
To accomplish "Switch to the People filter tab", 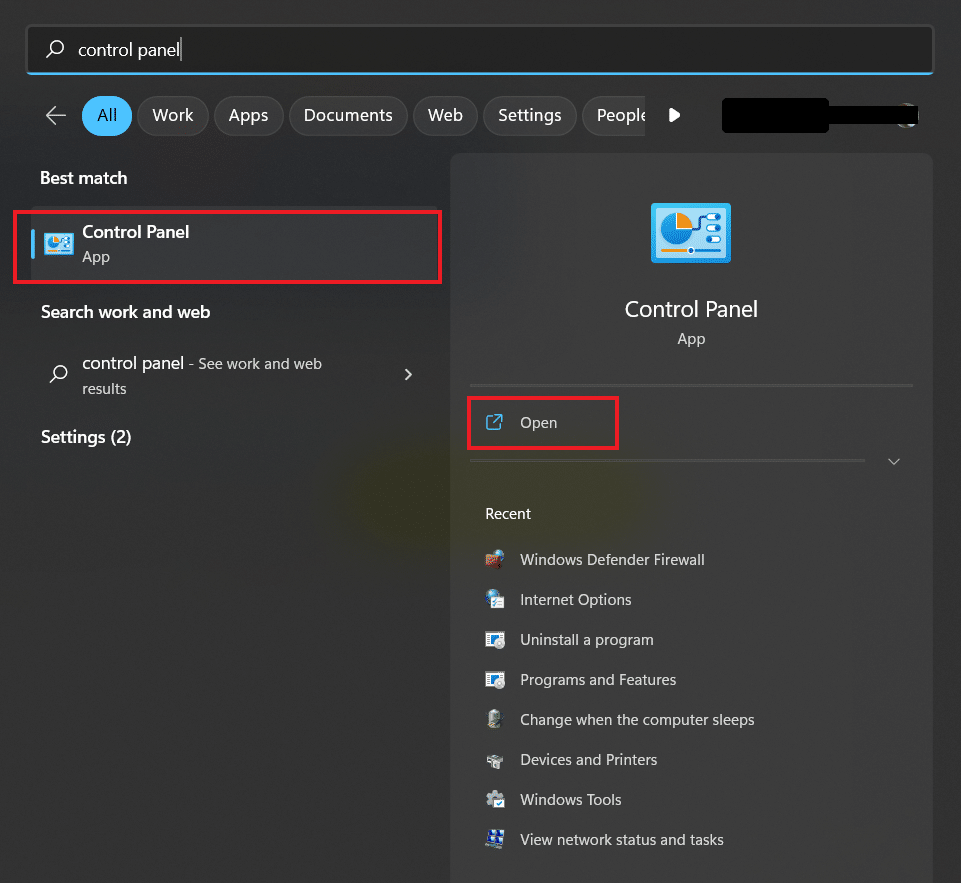I will click(x=614, y=116).
